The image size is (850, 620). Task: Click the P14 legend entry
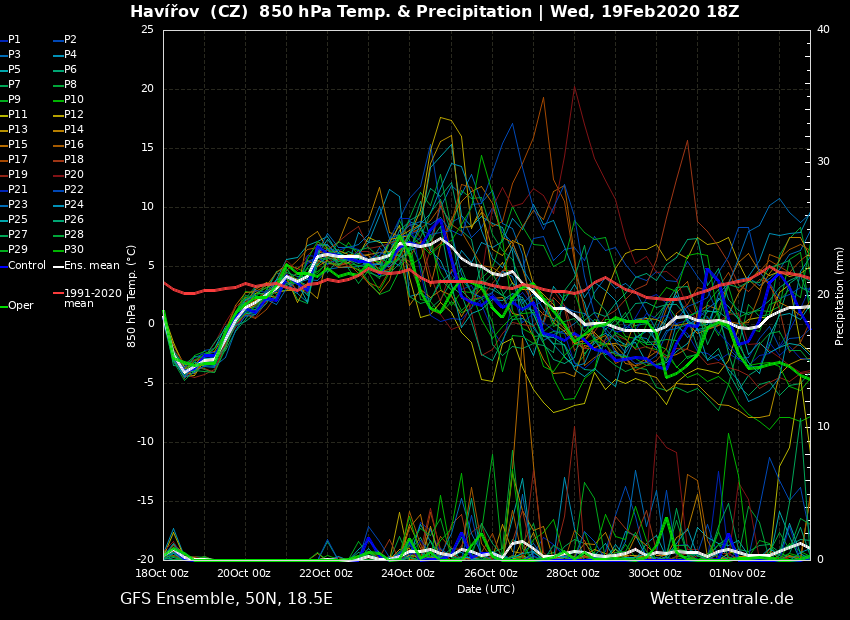(x=74, y=130)
